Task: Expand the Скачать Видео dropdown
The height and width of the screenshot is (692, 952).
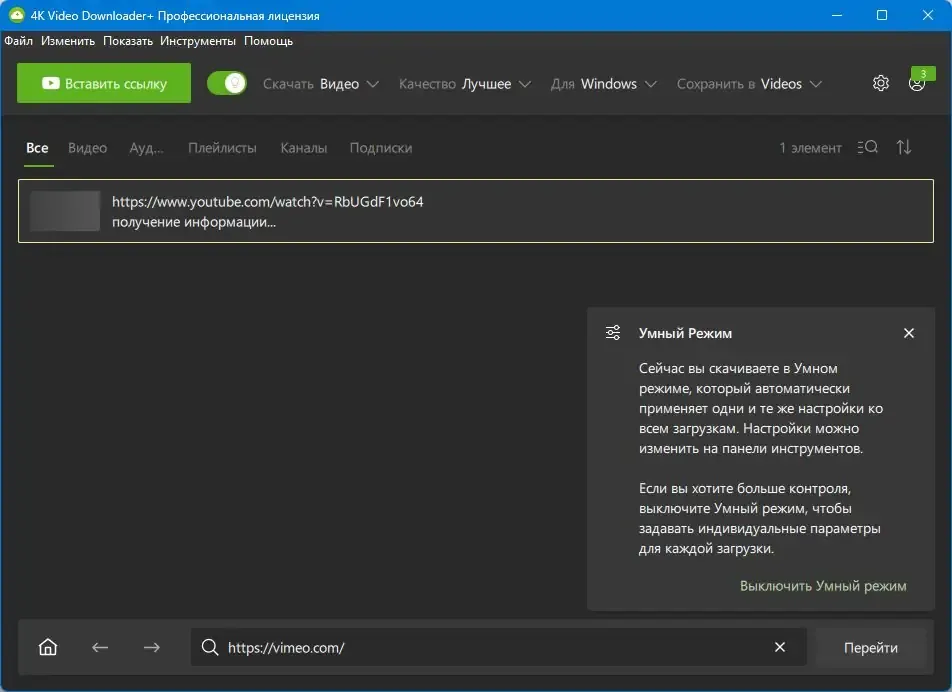Action: [x=321, y=84]
